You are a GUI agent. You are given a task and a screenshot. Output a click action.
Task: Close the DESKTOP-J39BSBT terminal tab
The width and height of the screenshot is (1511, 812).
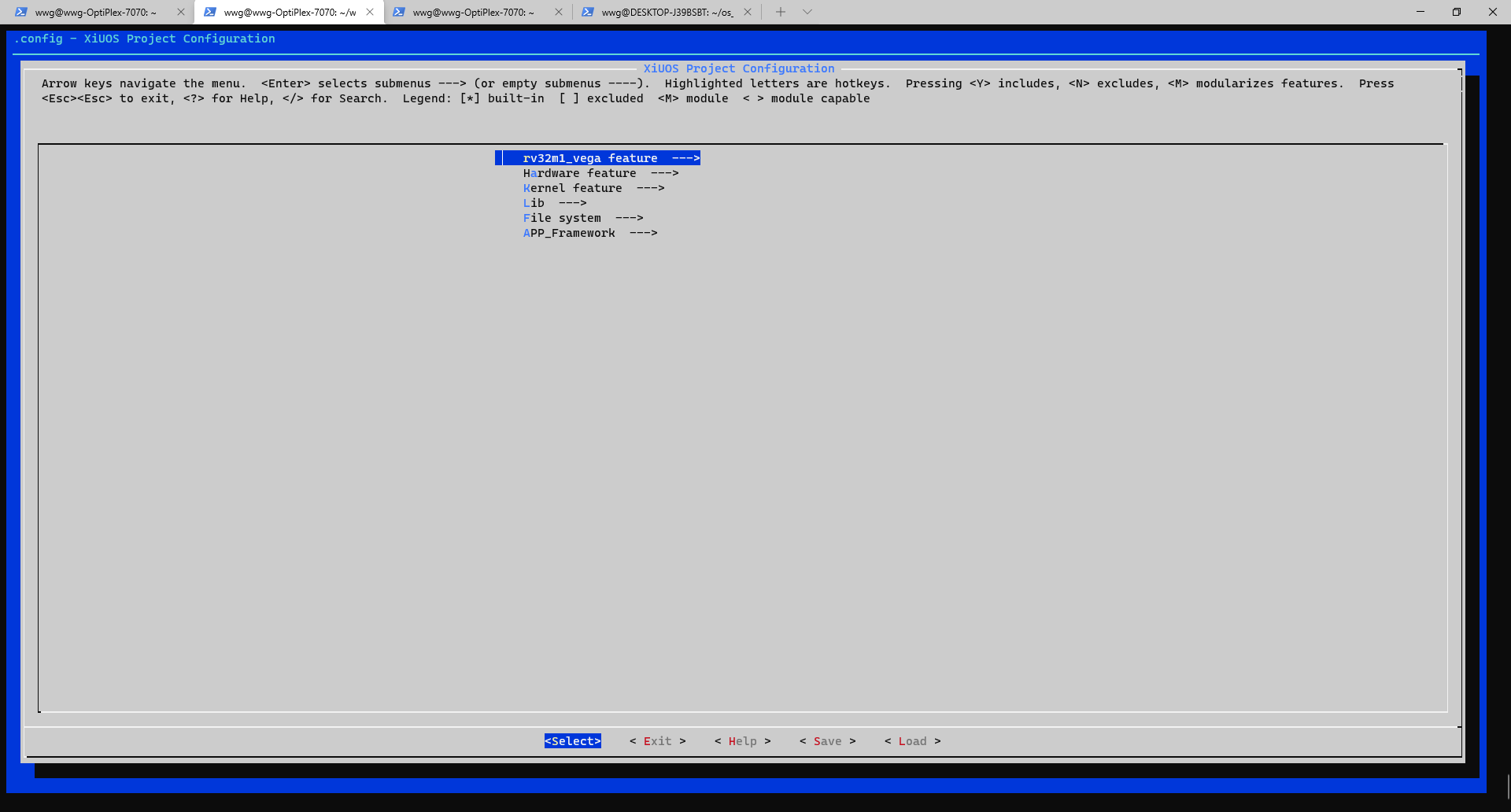click(748, 12)
